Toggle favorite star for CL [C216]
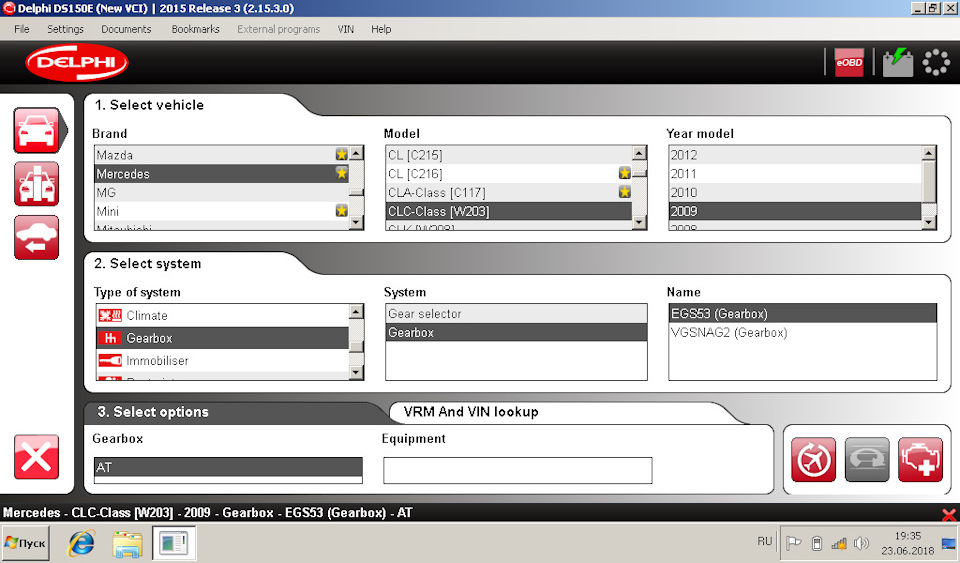Image resolution: width=960 pixels, height=563 pixels. pyautogui.click(x=624, y=173)
